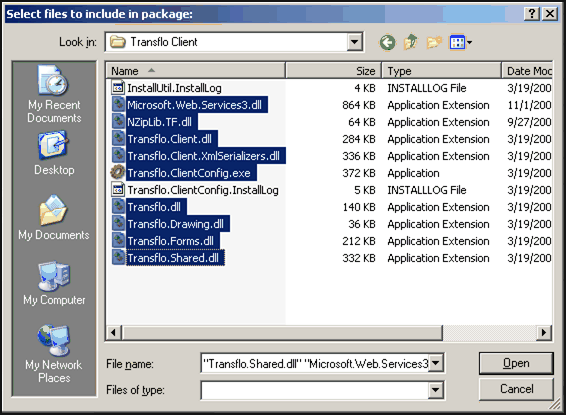Image resolution: width=566 pixels, height=415 pixels.
Task: Open My Computer in places bar
Action: tap(54, 283)
